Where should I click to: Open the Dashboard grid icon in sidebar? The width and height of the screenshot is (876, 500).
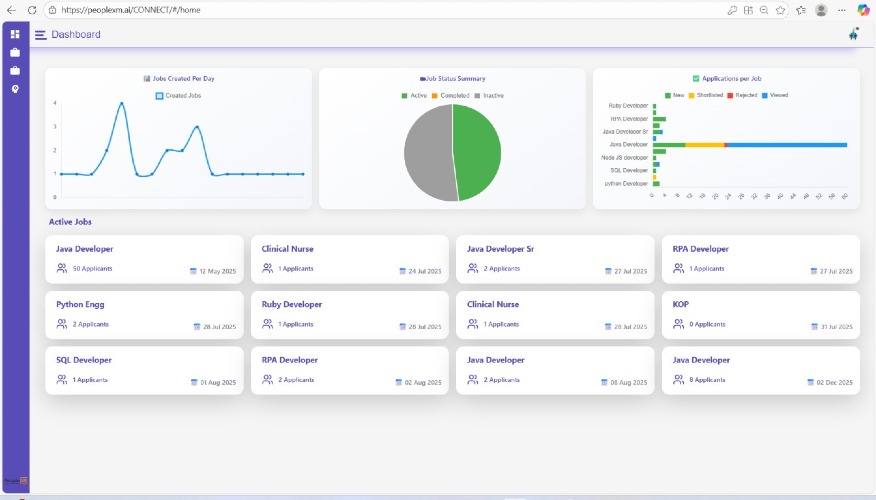pyautogui.click(x=15, y=34)
